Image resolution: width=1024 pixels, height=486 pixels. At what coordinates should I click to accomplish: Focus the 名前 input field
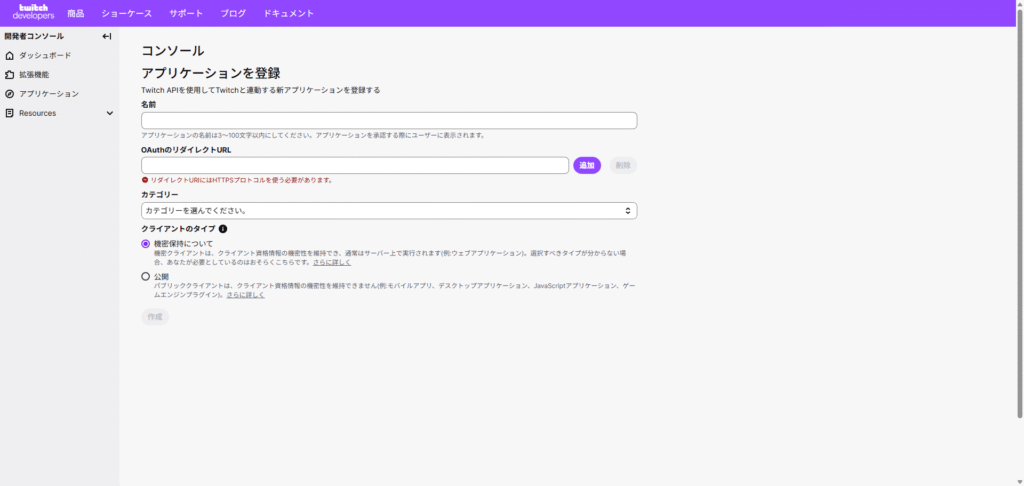[x=389, y=121]
